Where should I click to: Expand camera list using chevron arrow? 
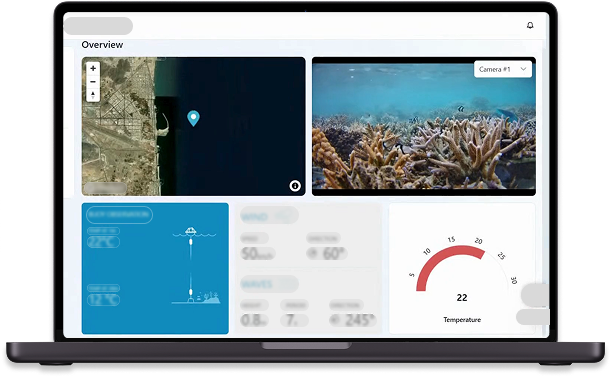tap(523, 69)
